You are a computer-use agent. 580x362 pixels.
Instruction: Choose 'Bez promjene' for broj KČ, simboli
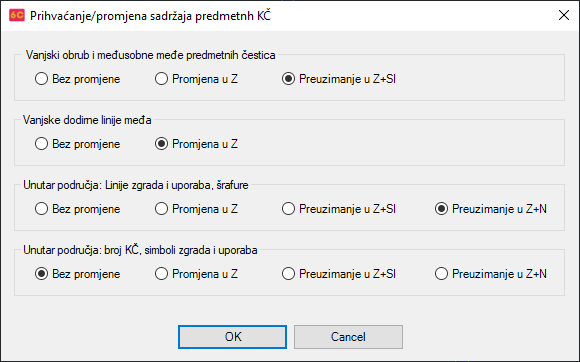[77, 274]
